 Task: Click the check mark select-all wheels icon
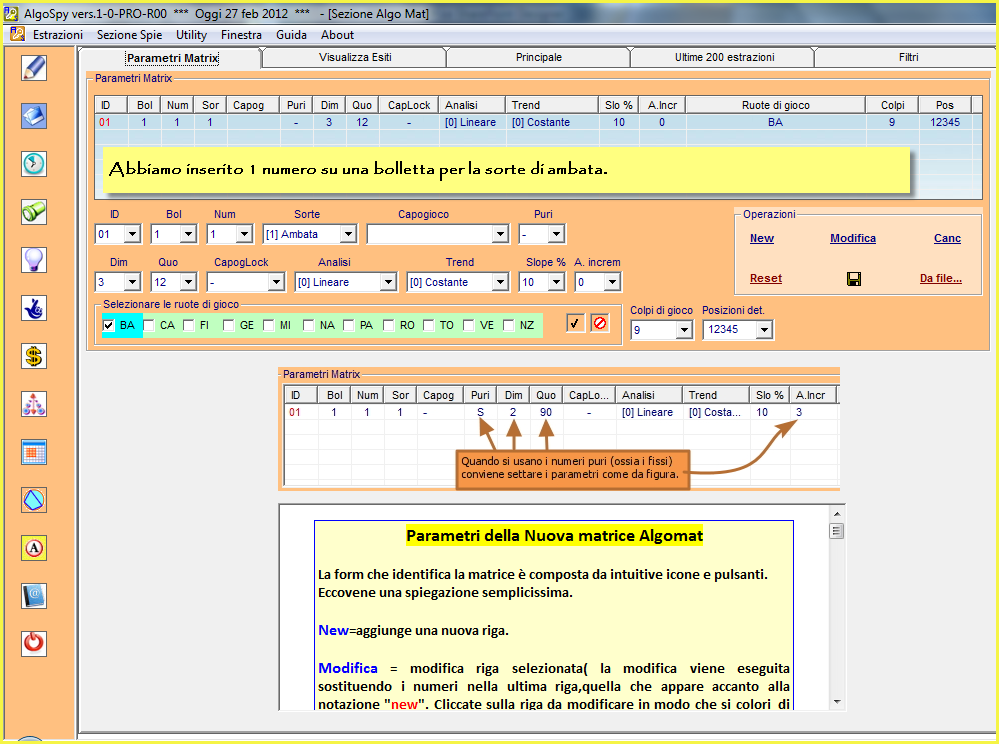click(575, 324)
